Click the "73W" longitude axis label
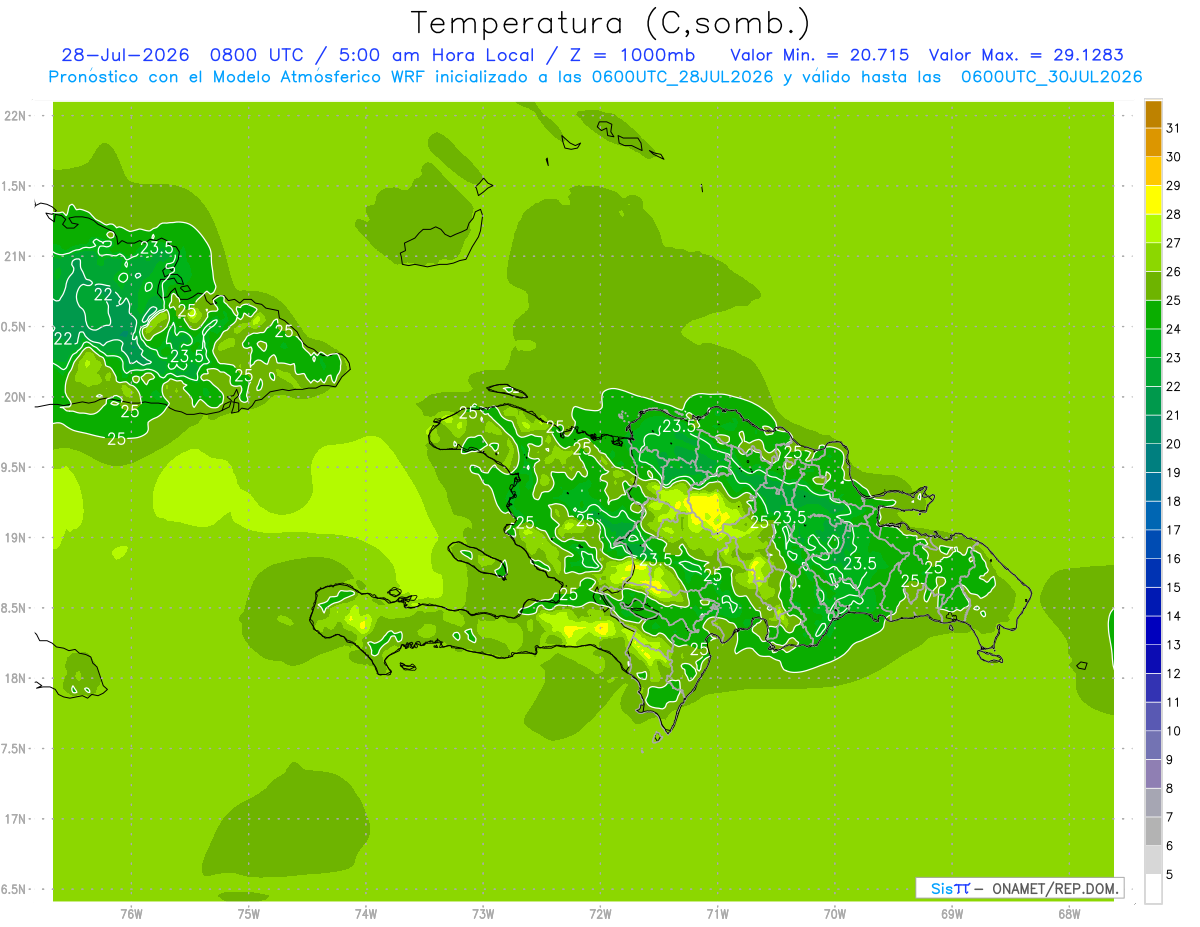The width and height of the screenshot is (1200, 927). tap(483, 913)
